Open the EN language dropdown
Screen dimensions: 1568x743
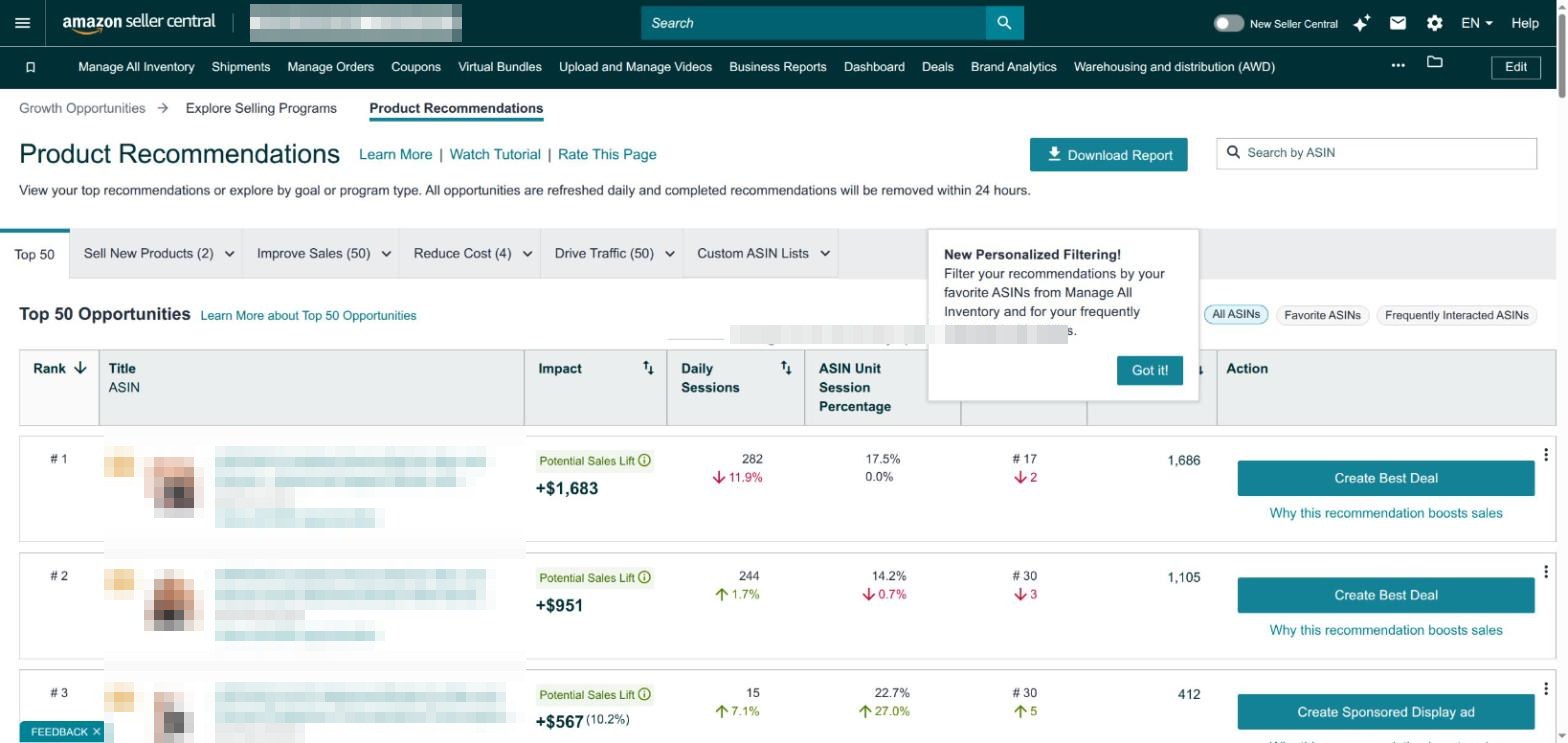coord(1477,23)
